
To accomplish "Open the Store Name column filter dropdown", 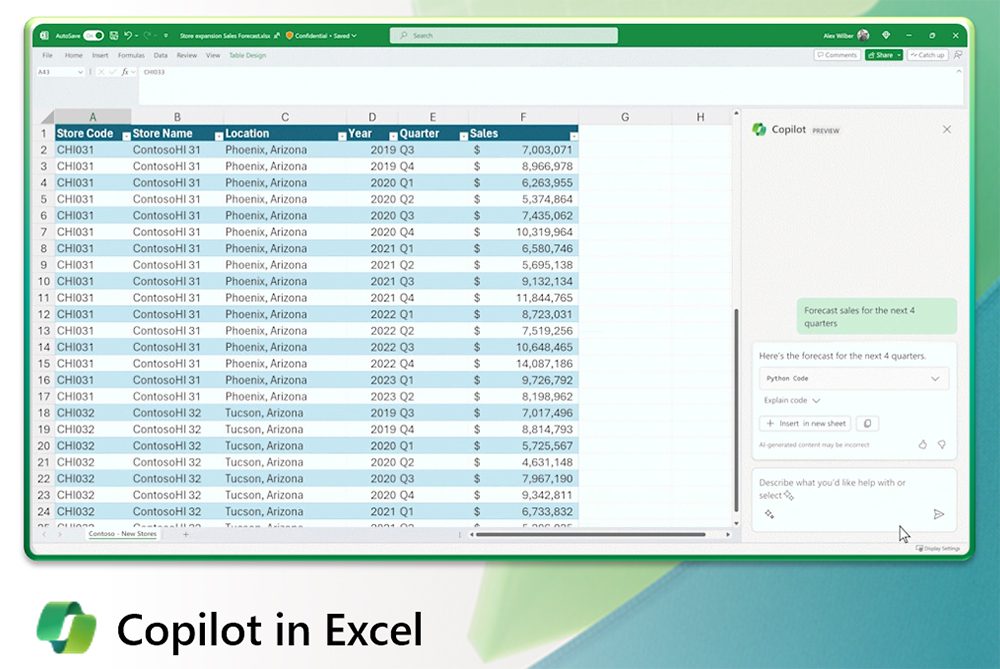I will pyautogui.click(x=219, y=136).
